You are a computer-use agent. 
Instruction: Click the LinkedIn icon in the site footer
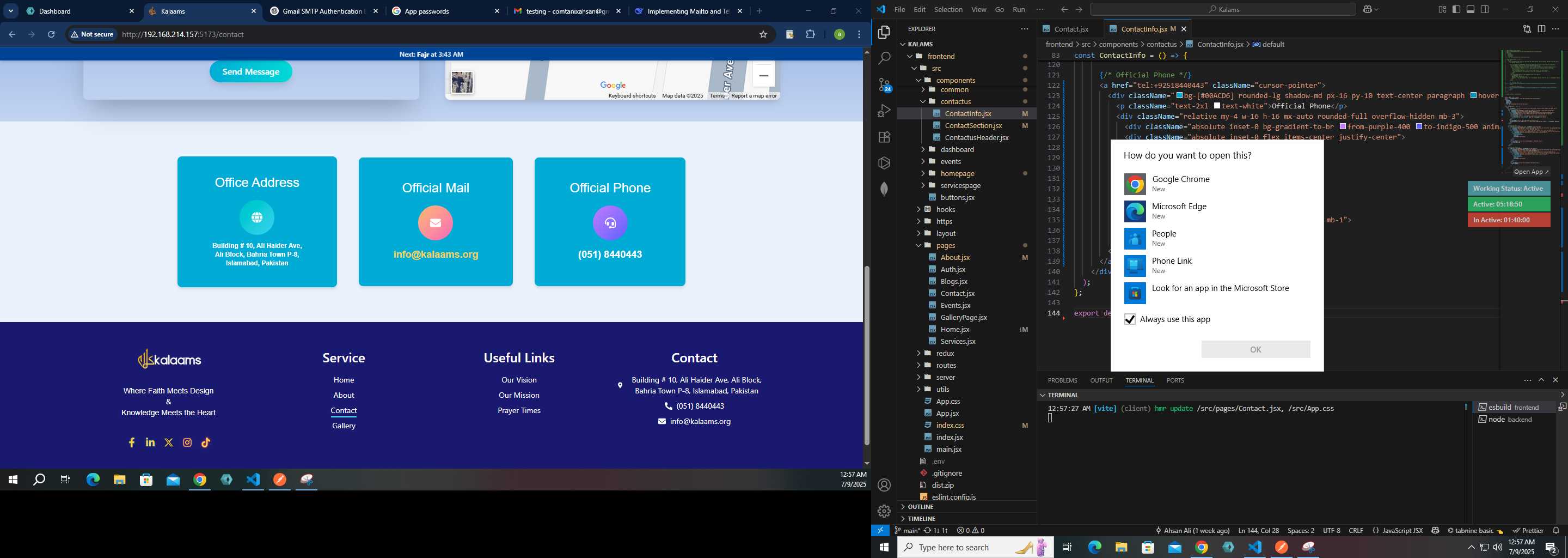tap(150, 442)
